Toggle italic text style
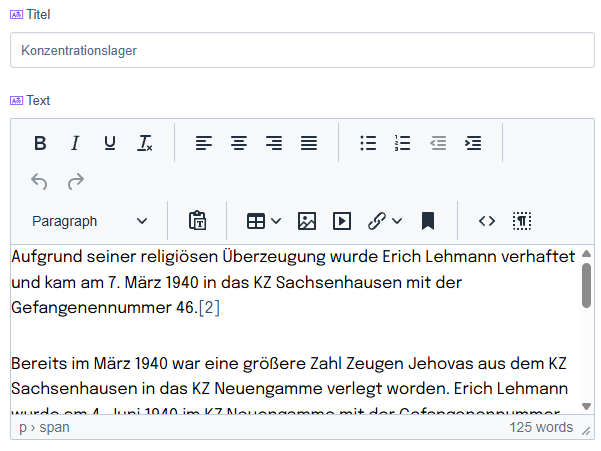This screenshot has width=601, height=451. [x=75, y=143]
